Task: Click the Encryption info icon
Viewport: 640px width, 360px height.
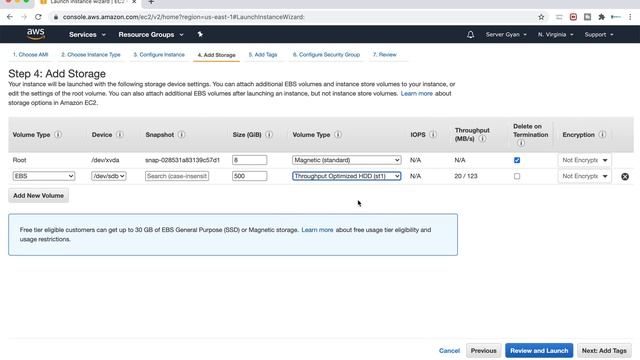Action: click(x=602, y=135)
